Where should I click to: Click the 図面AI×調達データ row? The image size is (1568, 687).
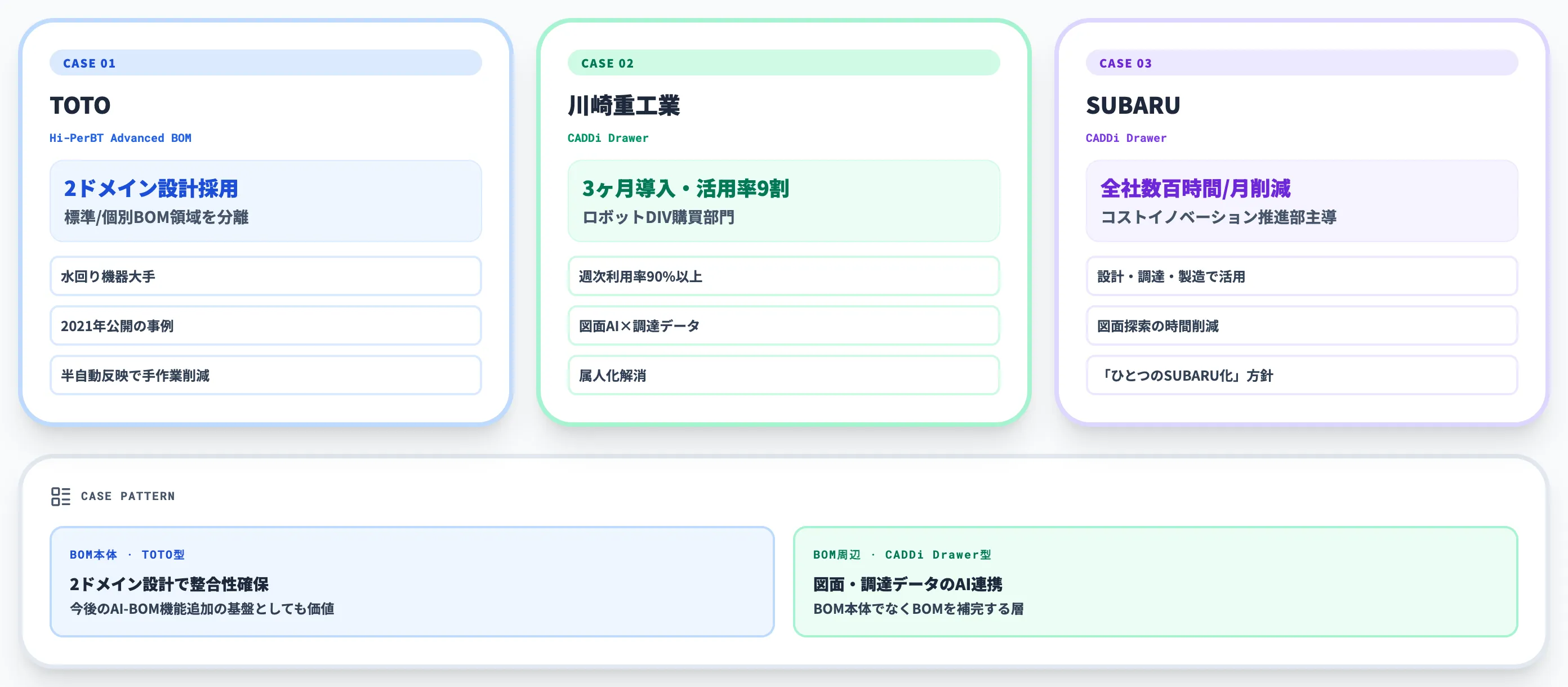pyautogui.click(x=783, y=325)
